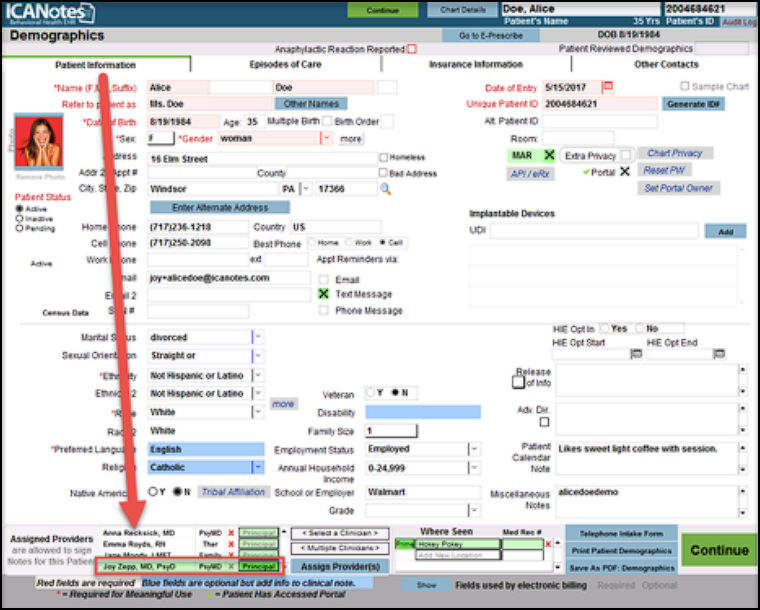
Task: Check the Adv. Dir. checkbox
Action: 544,422
